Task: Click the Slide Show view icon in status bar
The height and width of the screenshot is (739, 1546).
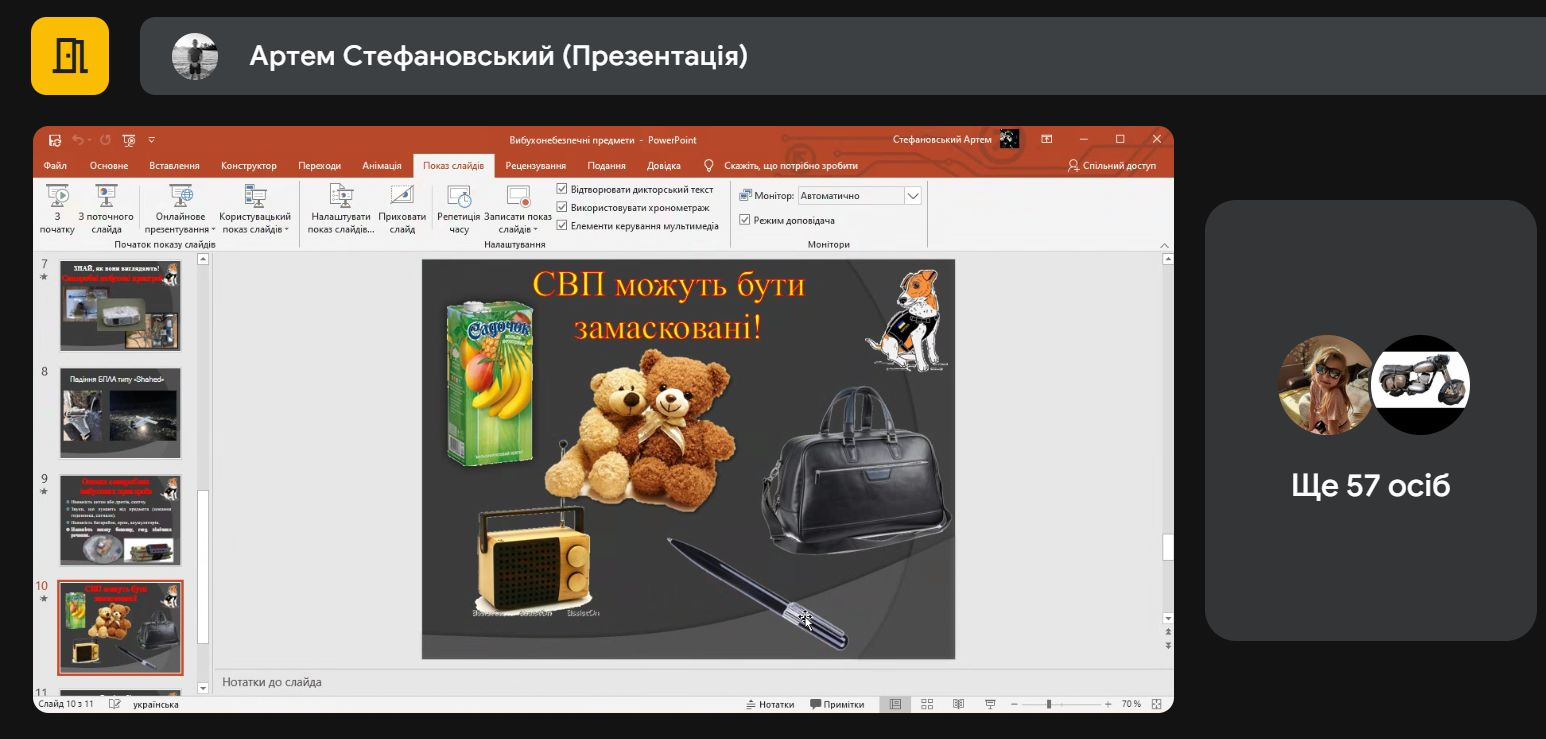Action: pyautogui.click(x=990, y=704)
